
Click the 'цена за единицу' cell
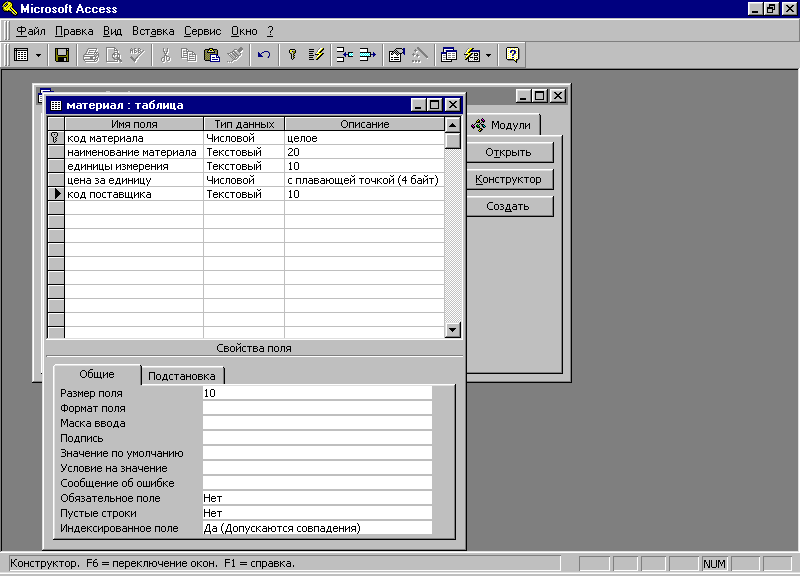click(134, 180)
